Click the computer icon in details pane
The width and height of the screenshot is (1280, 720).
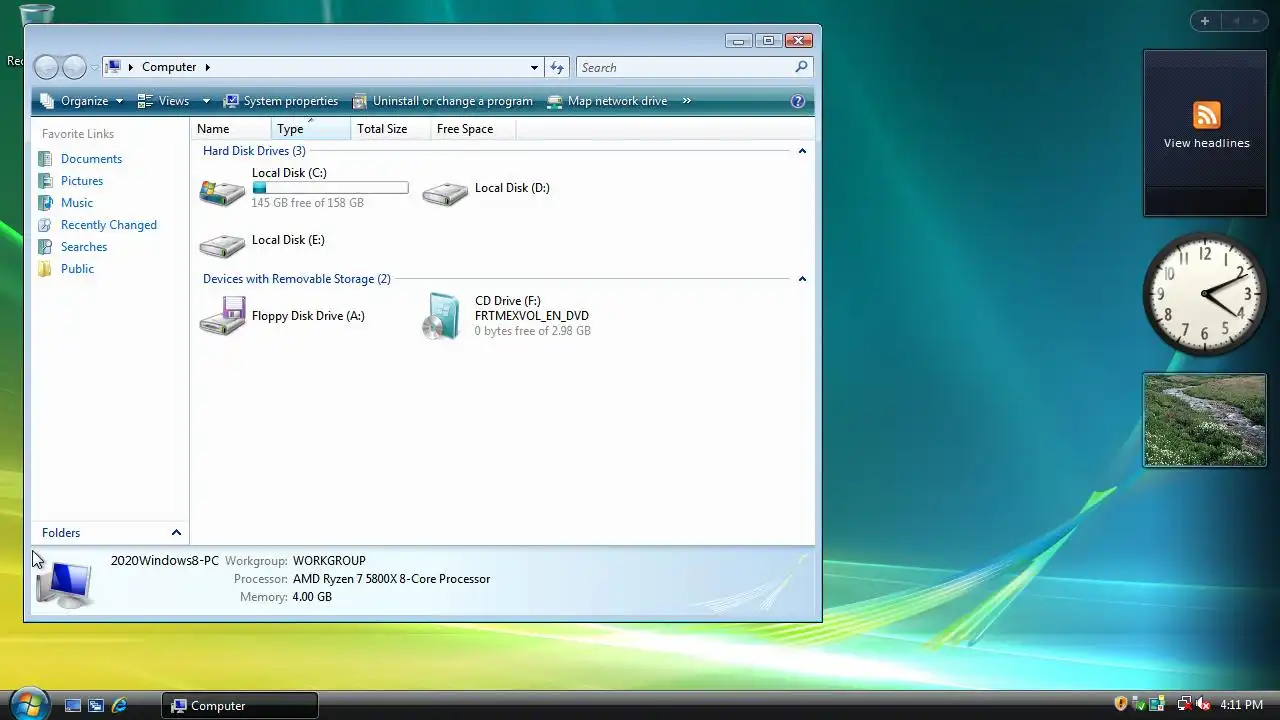point(65,584)
